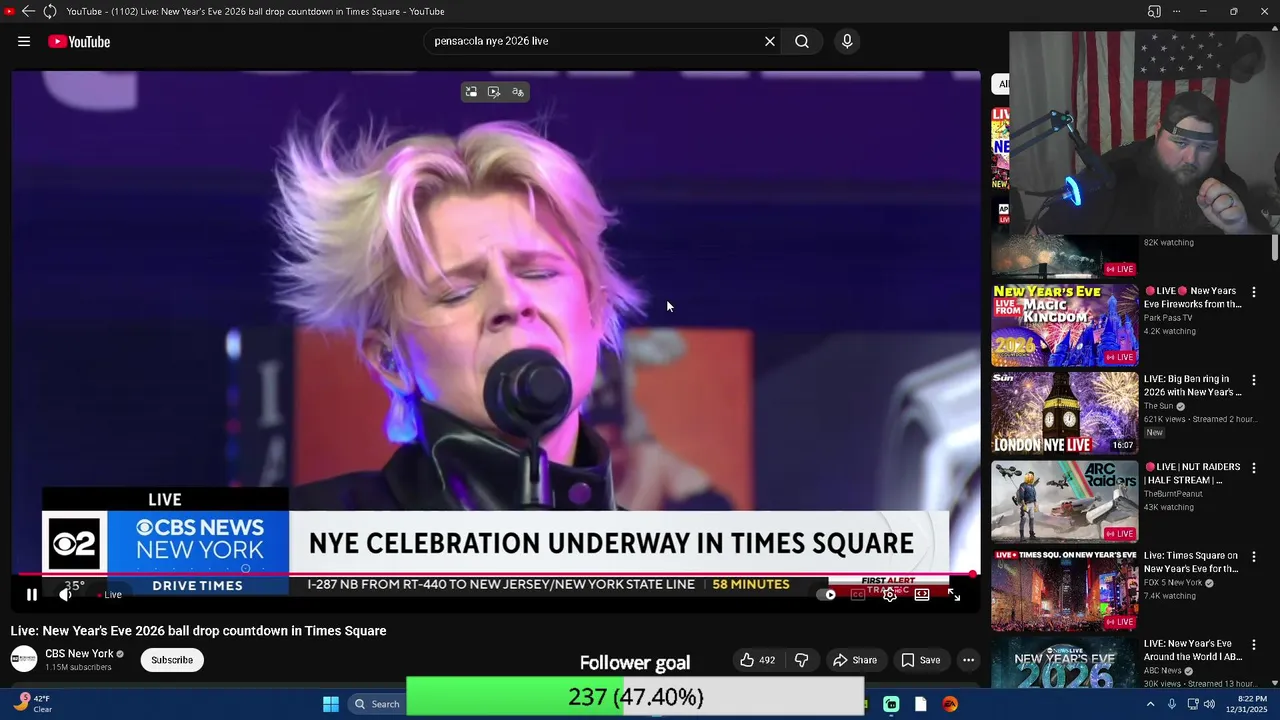Click the translate overlay icon atop video

click(x=517, y=92)
